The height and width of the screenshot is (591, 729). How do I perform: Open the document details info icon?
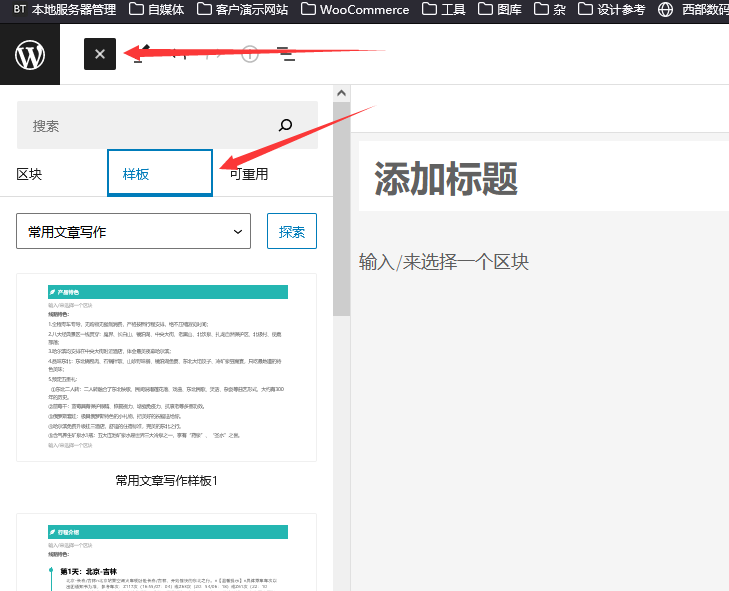coord(250,54)
